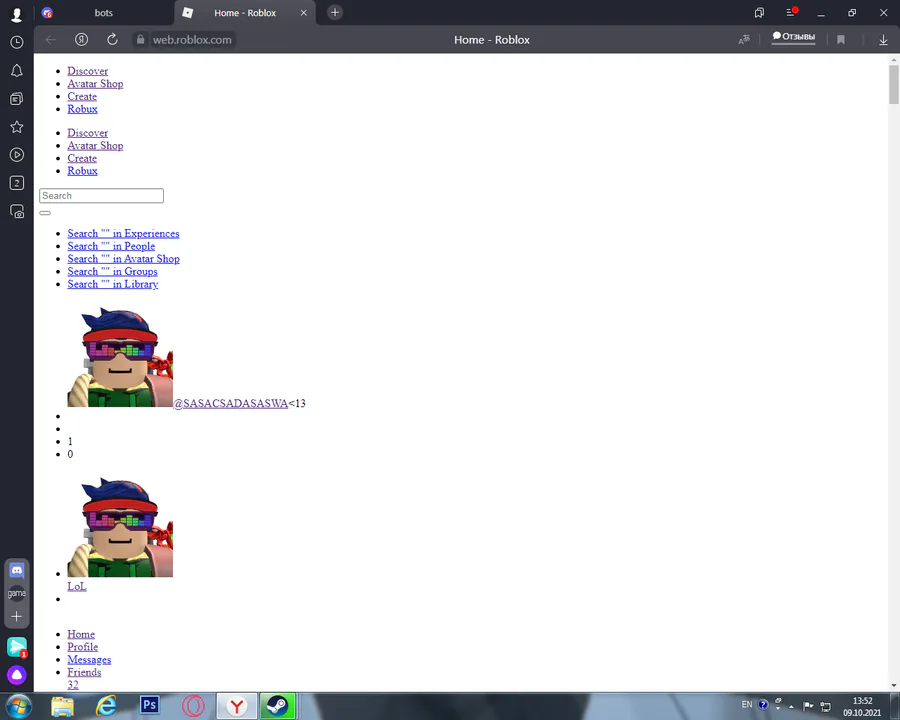The width and height of the screenshot is (900, 720).
Task: Click 'Search "" in Library' link
Action: pos(112,284)
